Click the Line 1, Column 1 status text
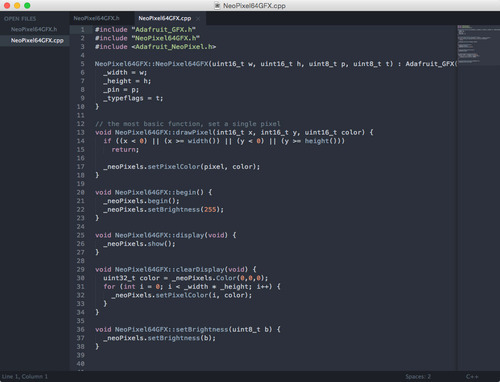Image resolution: width=500 pixels, height=382 pixels. coord(25,377)
